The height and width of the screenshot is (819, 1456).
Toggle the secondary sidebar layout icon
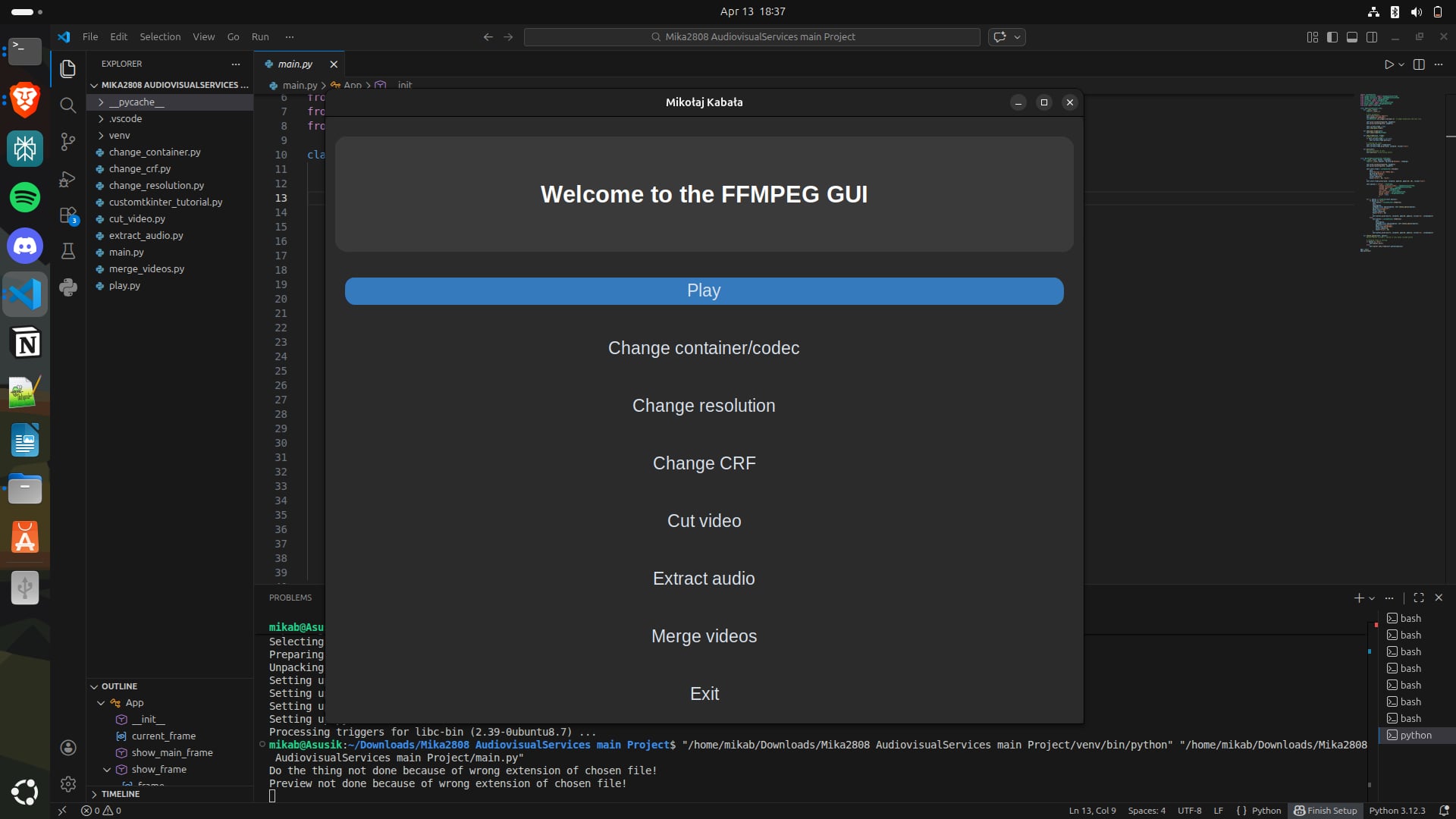click(1372, 37)
